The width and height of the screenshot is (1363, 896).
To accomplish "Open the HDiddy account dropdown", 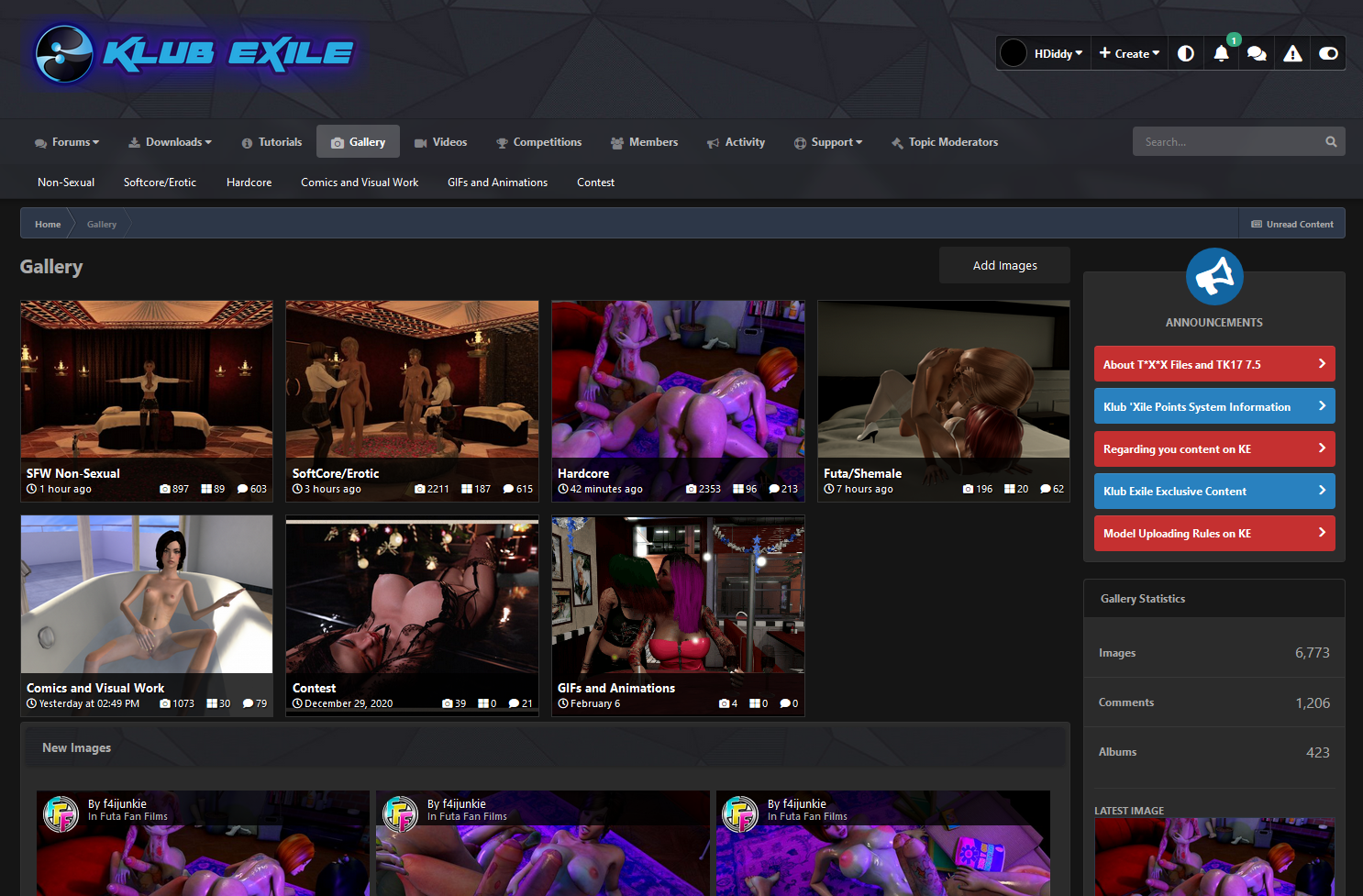I will (1058, 53).
